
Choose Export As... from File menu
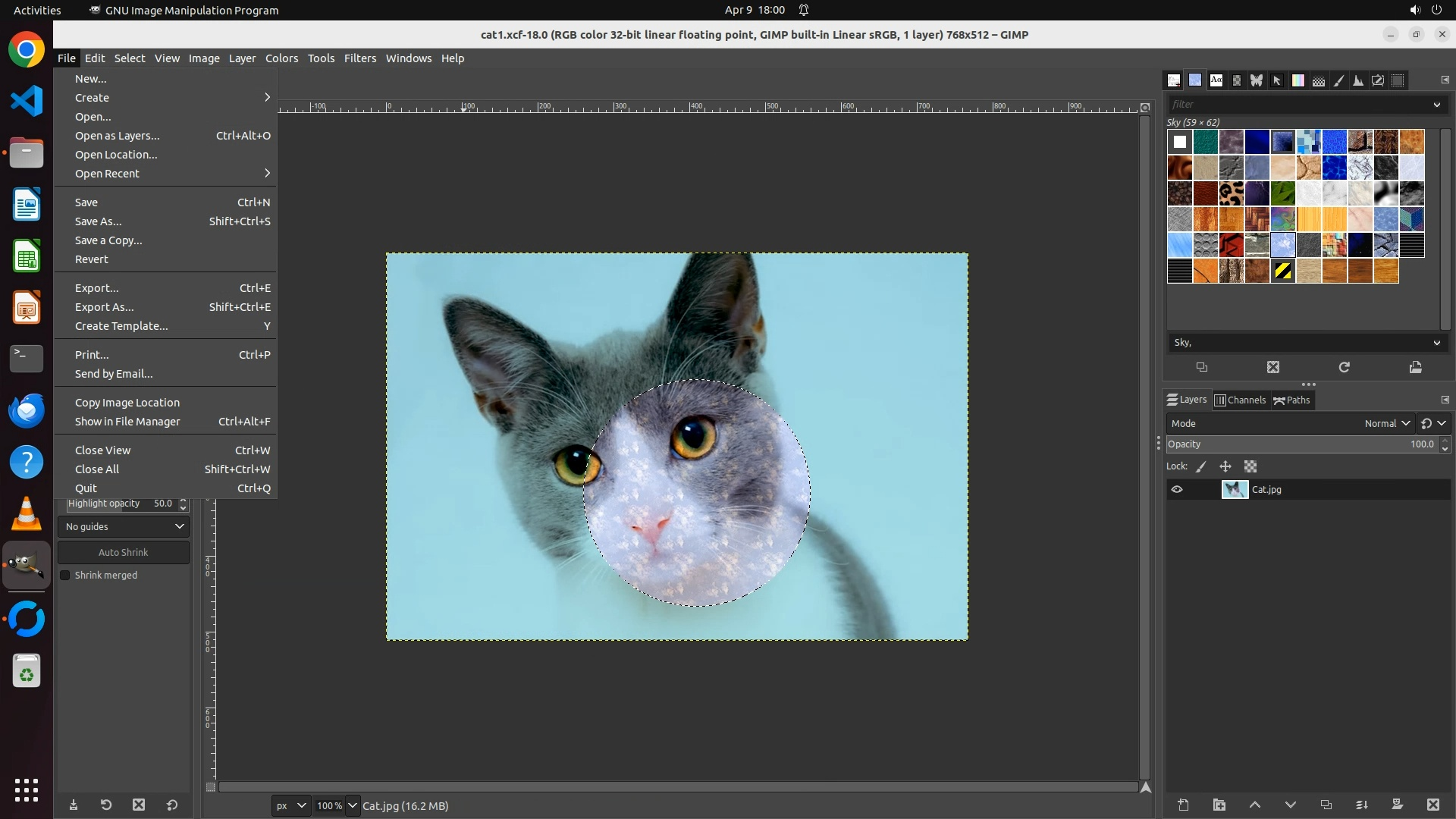coord(104,307)
